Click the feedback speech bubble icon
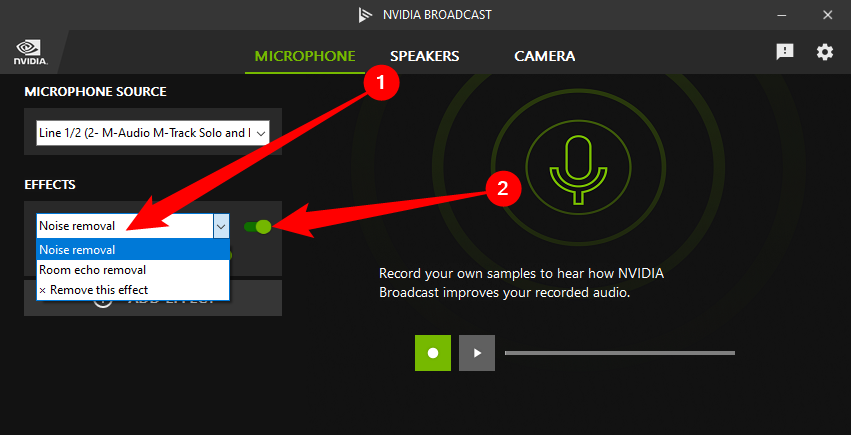This screenshot has width=851, height=435. click(785, 52)
